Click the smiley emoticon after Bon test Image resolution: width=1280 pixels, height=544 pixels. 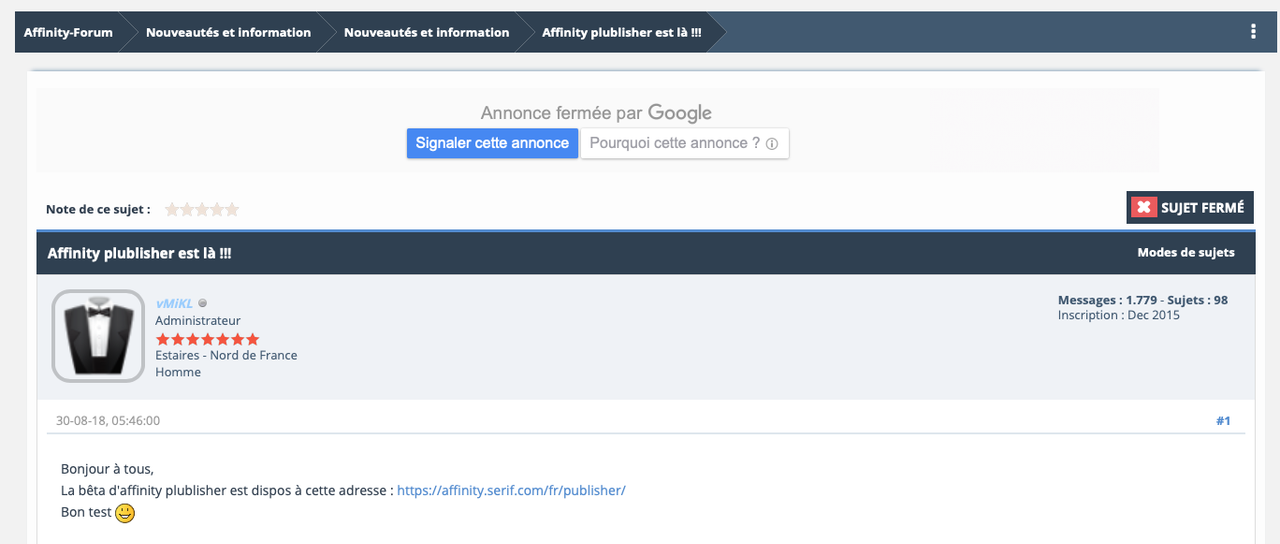125,513
